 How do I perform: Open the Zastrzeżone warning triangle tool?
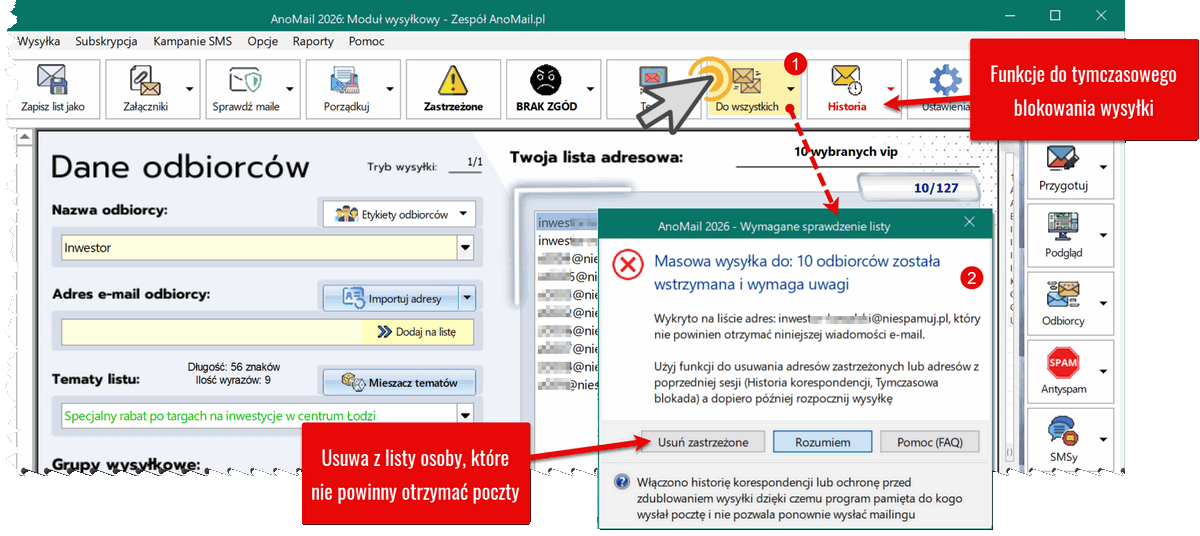(453, 87)
